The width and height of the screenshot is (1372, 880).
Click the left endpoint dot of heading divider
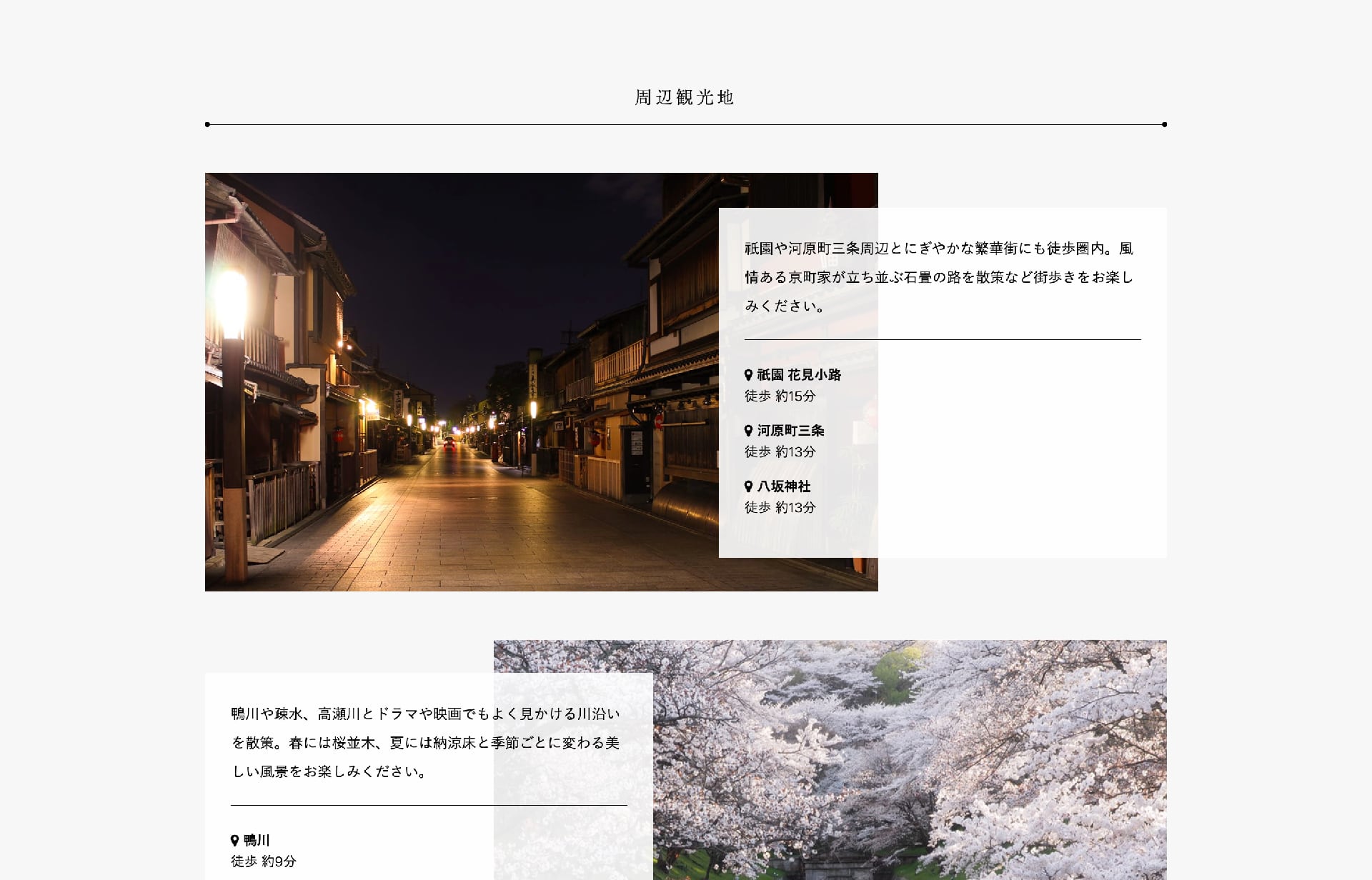pos(207,124)
